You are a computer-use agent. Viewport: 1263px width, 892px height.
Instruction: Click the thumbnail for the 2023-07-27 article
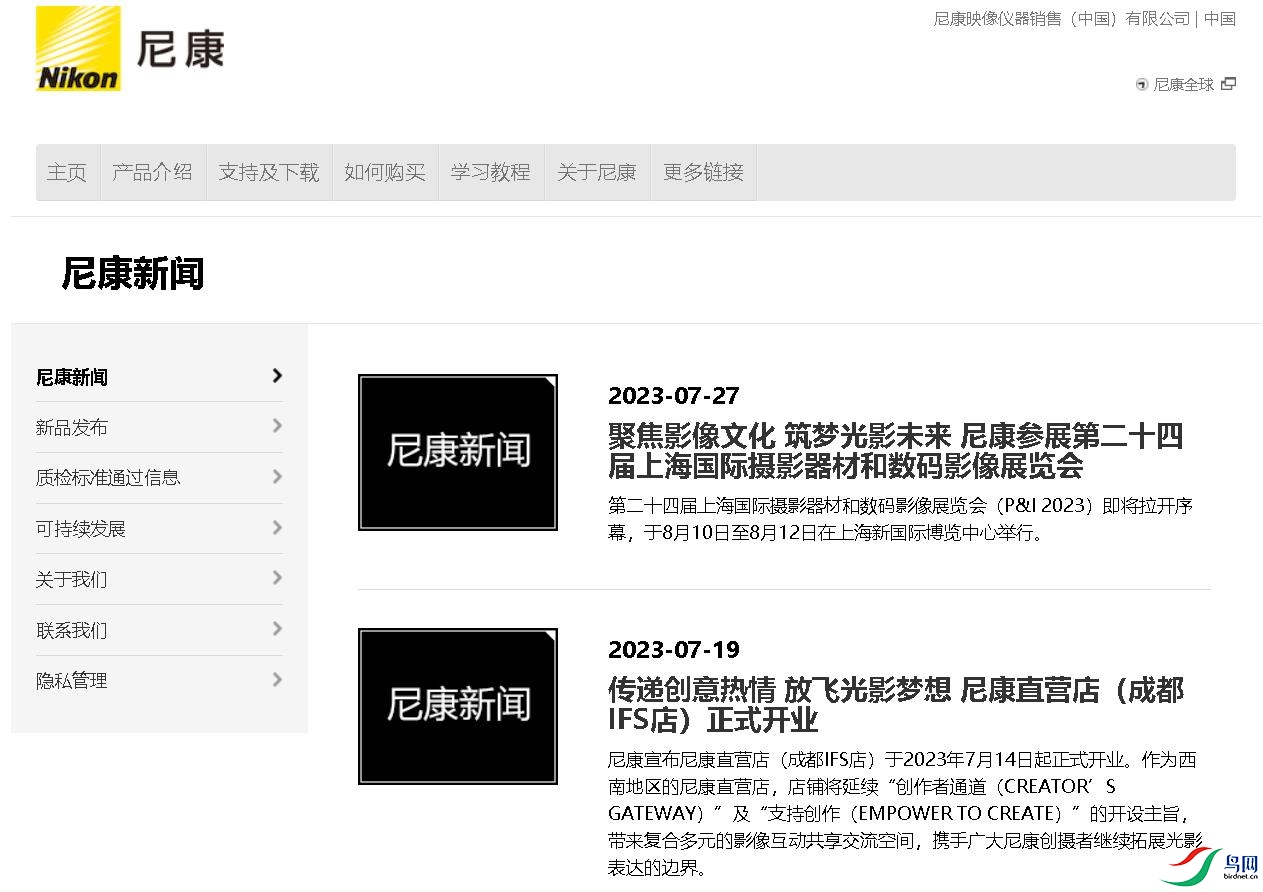[x=458, y=452]
